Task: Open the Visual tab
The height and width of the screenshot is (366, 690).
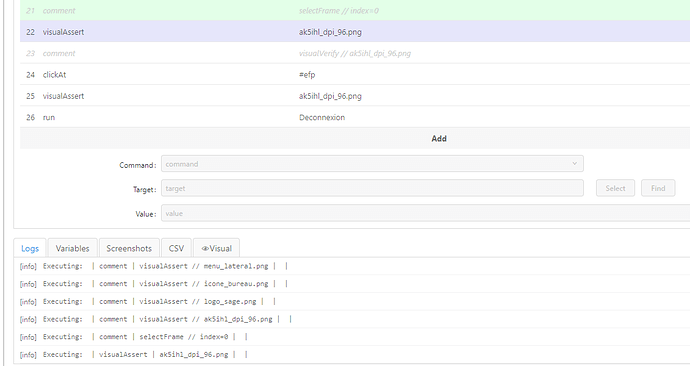Action: (217, 248)
